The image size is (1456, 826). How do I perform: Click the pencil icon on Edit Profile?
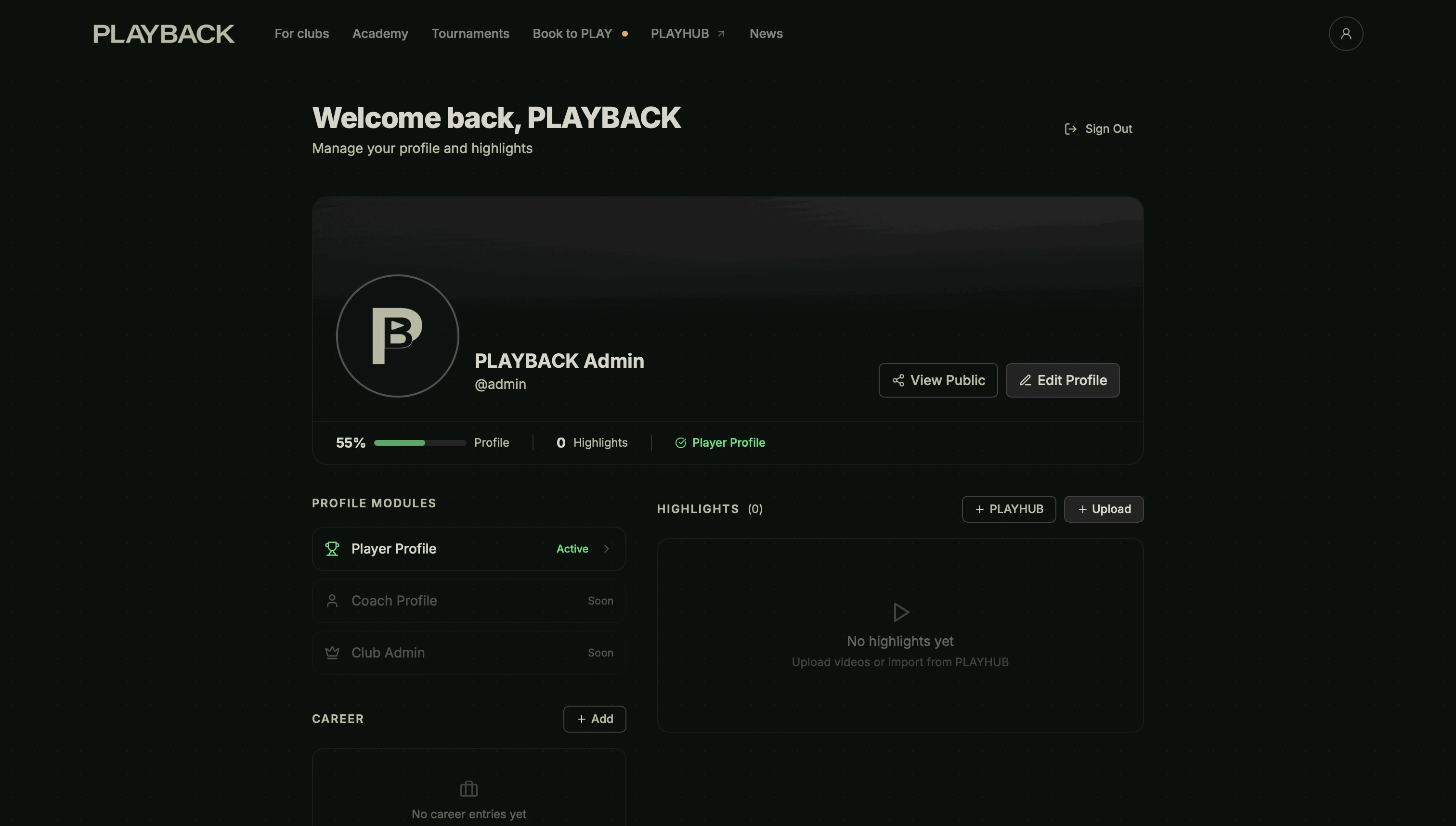1026,380
